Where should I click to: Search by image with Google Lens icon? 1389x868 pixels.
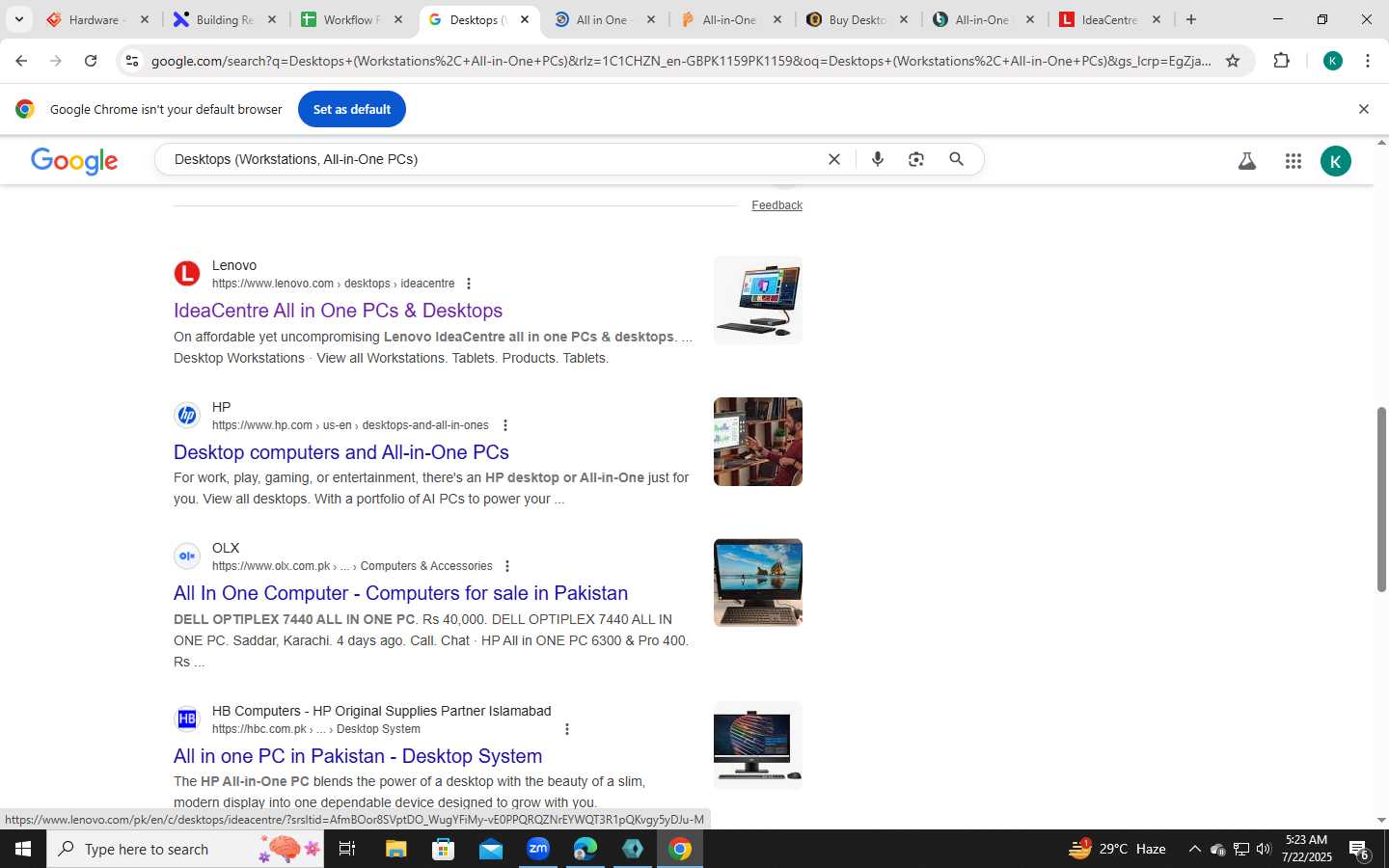[x=916, y=159]
